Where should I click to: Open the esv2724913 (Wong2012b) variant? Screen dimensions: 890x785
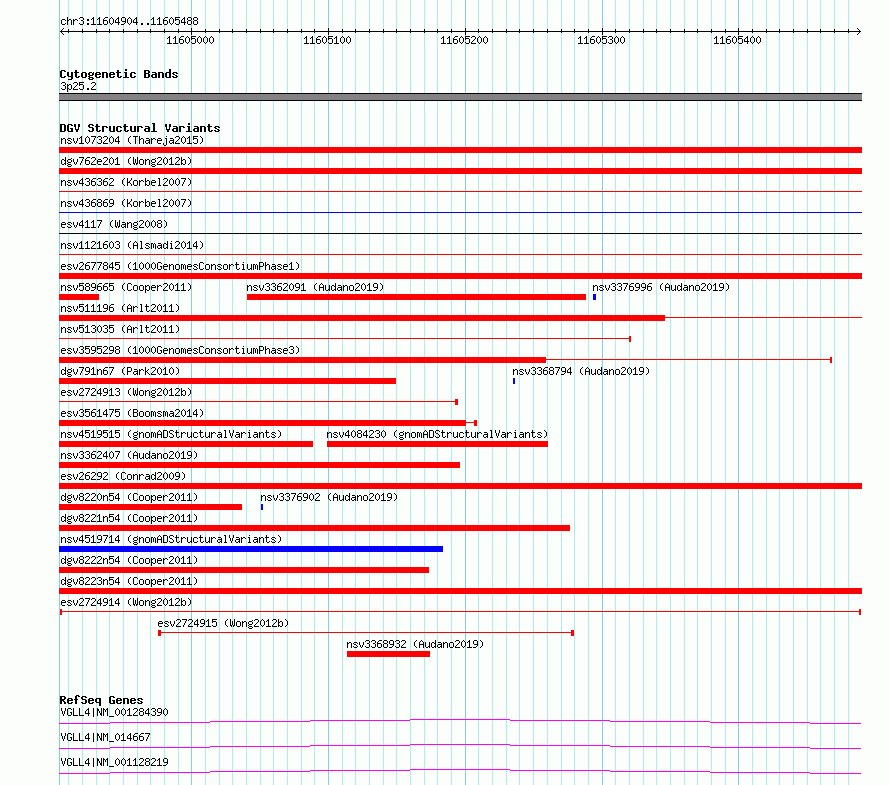[x=126, y=392]
